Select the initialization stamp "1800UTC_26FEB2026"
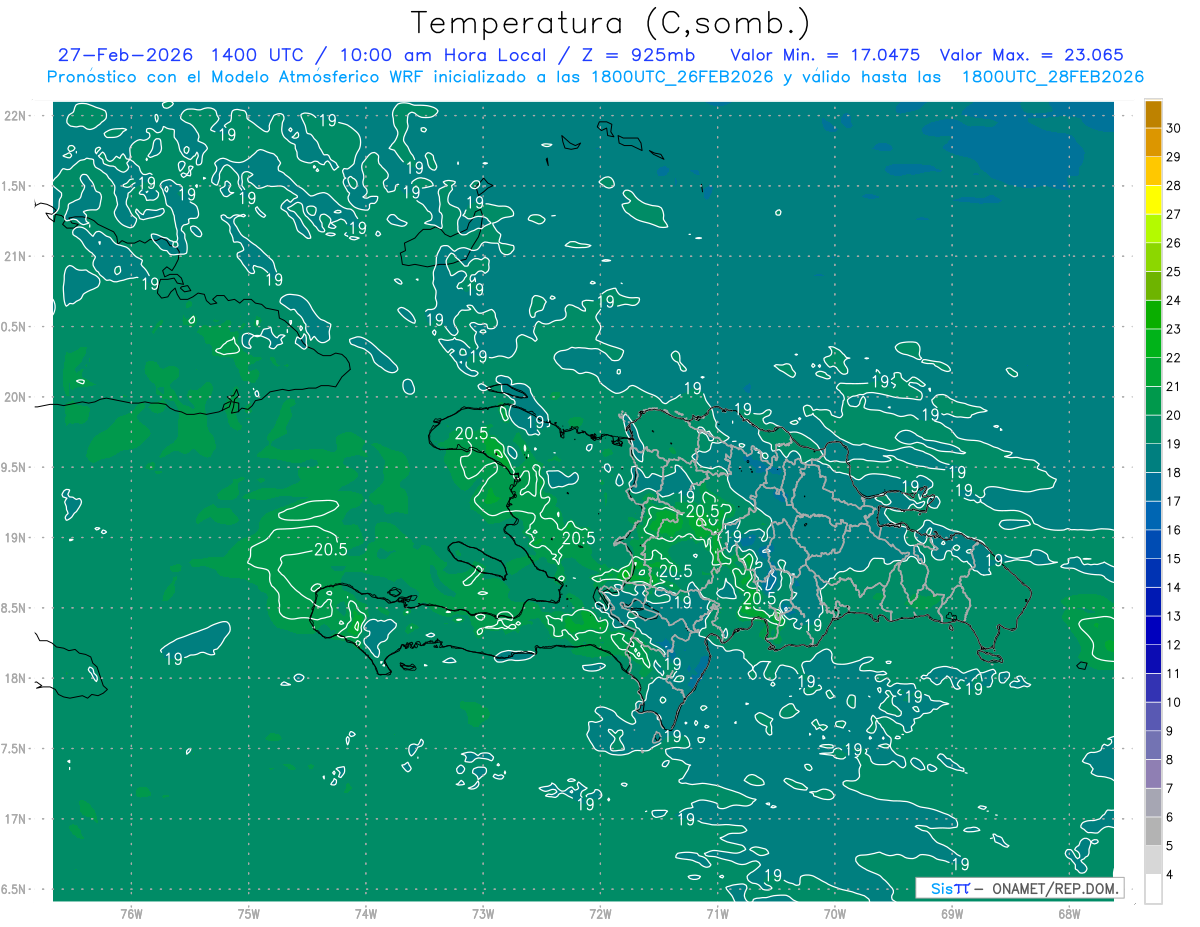 pos(680,76)
